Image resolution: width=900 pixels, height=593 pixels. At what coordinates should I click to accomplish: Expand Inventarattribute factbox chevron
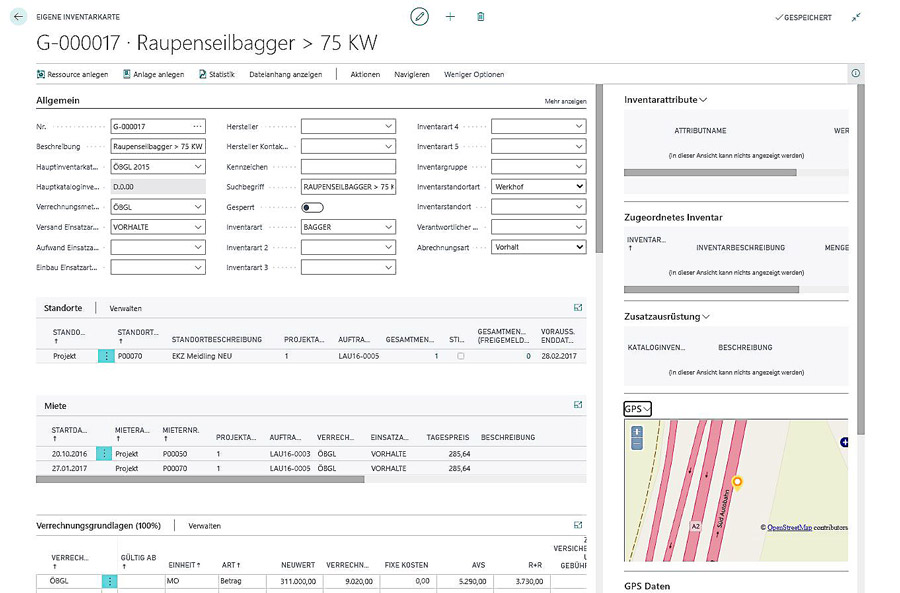tap(703, 100)
